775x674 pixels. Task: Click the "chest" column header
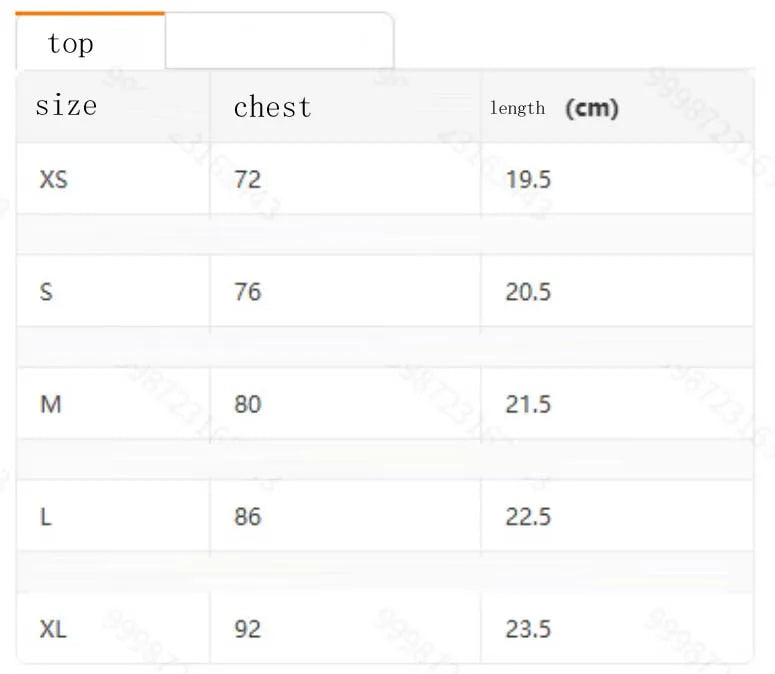tap(272, 107)
